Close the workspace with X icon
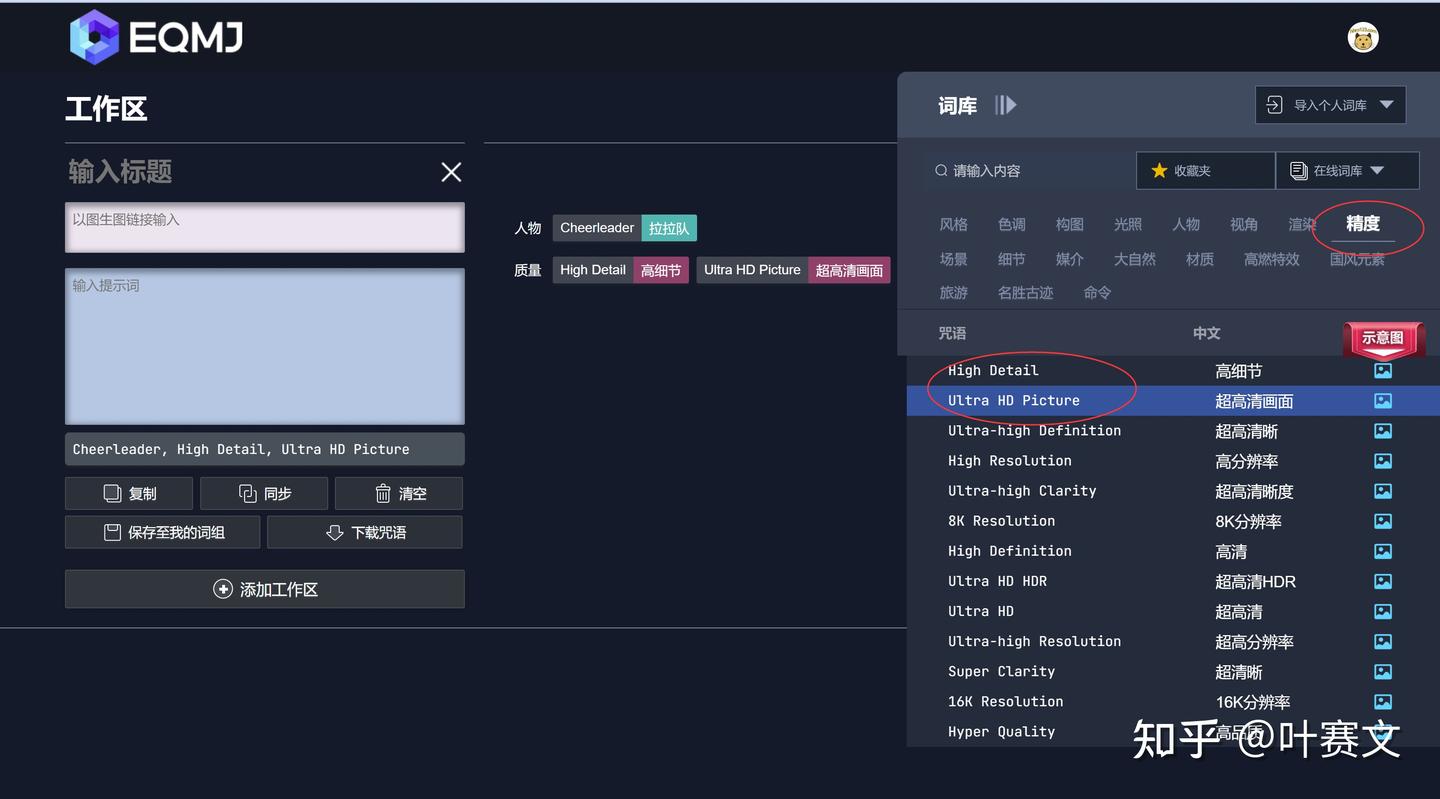The image size is (1440, 799). (451, 172)
